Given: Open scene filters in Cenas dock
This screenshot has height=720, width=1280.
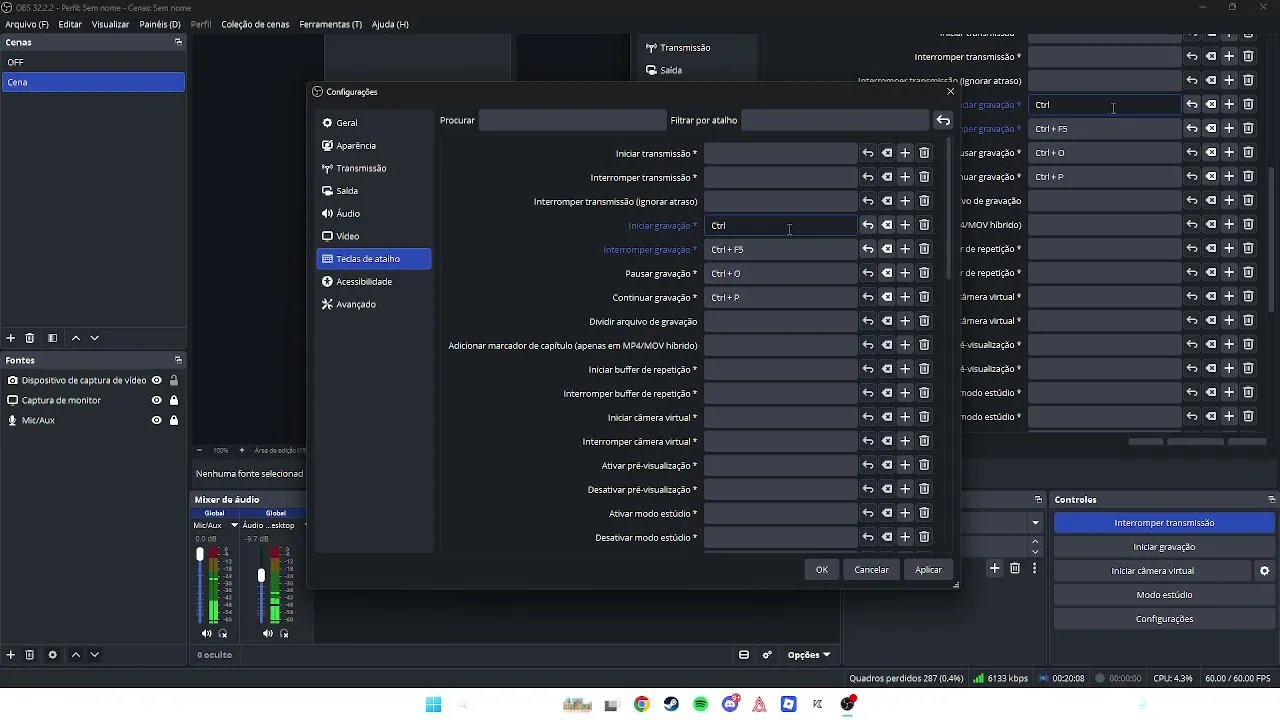Looking at the screenshot, I should pos(52,338).
